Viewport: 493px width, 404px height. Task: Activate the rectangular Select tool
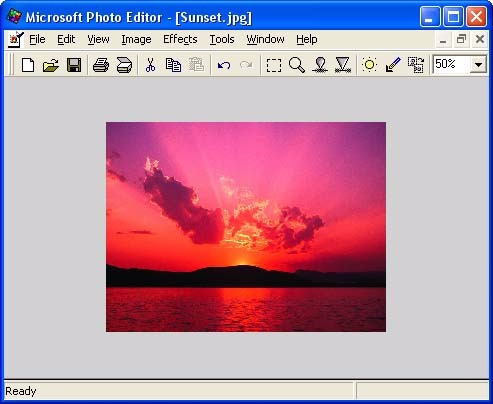[x=274, y=65]
